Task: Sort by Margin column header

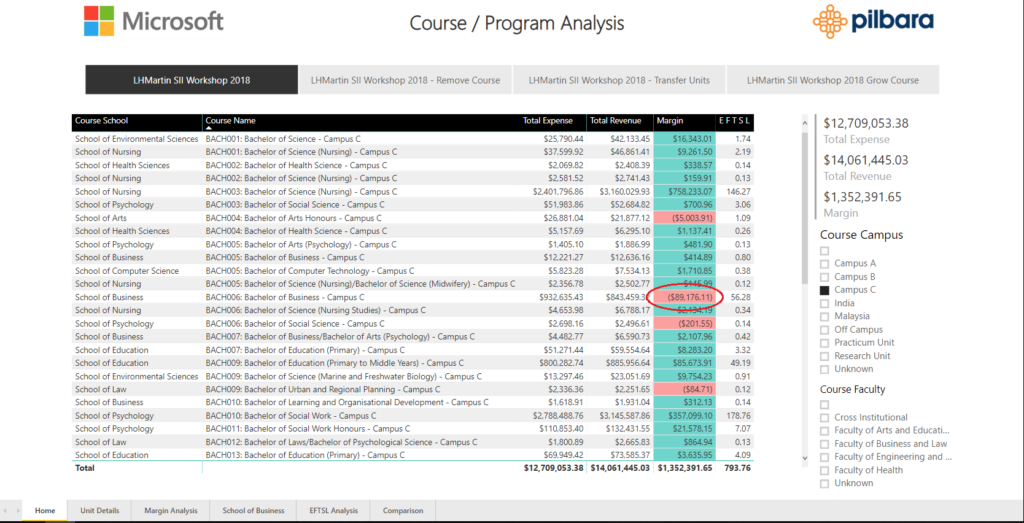Action: pyautogui.click(x=685, y=121)
